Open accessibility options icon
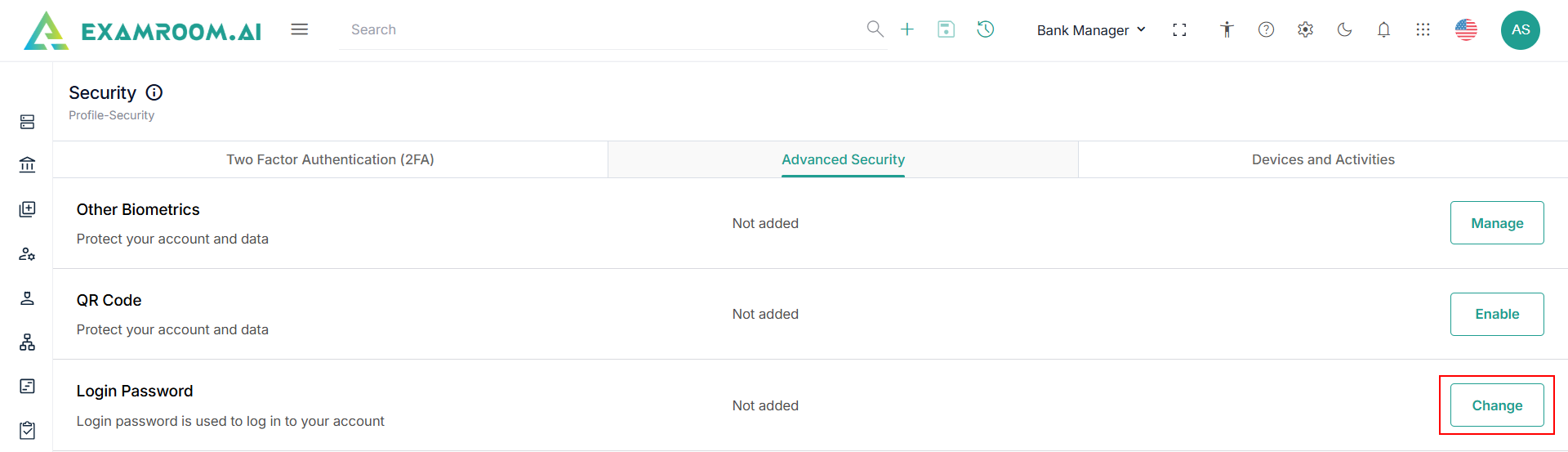Image resolution: width=1568 pixels, height=452 pixels. 1227,30
